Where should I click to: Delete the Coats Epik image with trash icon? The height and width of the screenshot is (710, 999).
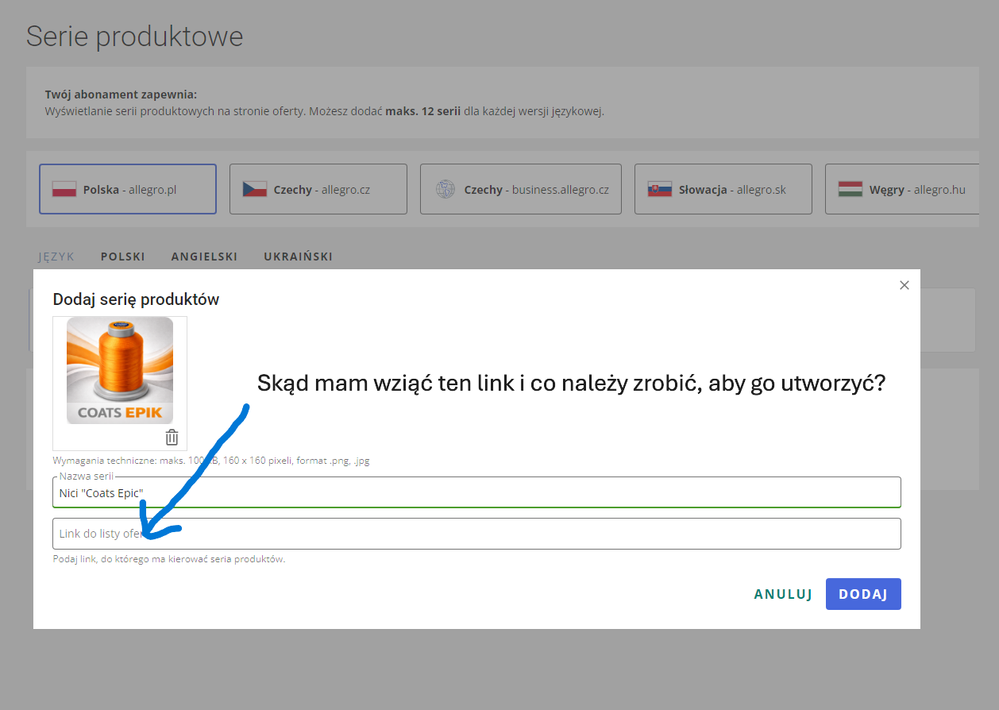coord(172,437)
